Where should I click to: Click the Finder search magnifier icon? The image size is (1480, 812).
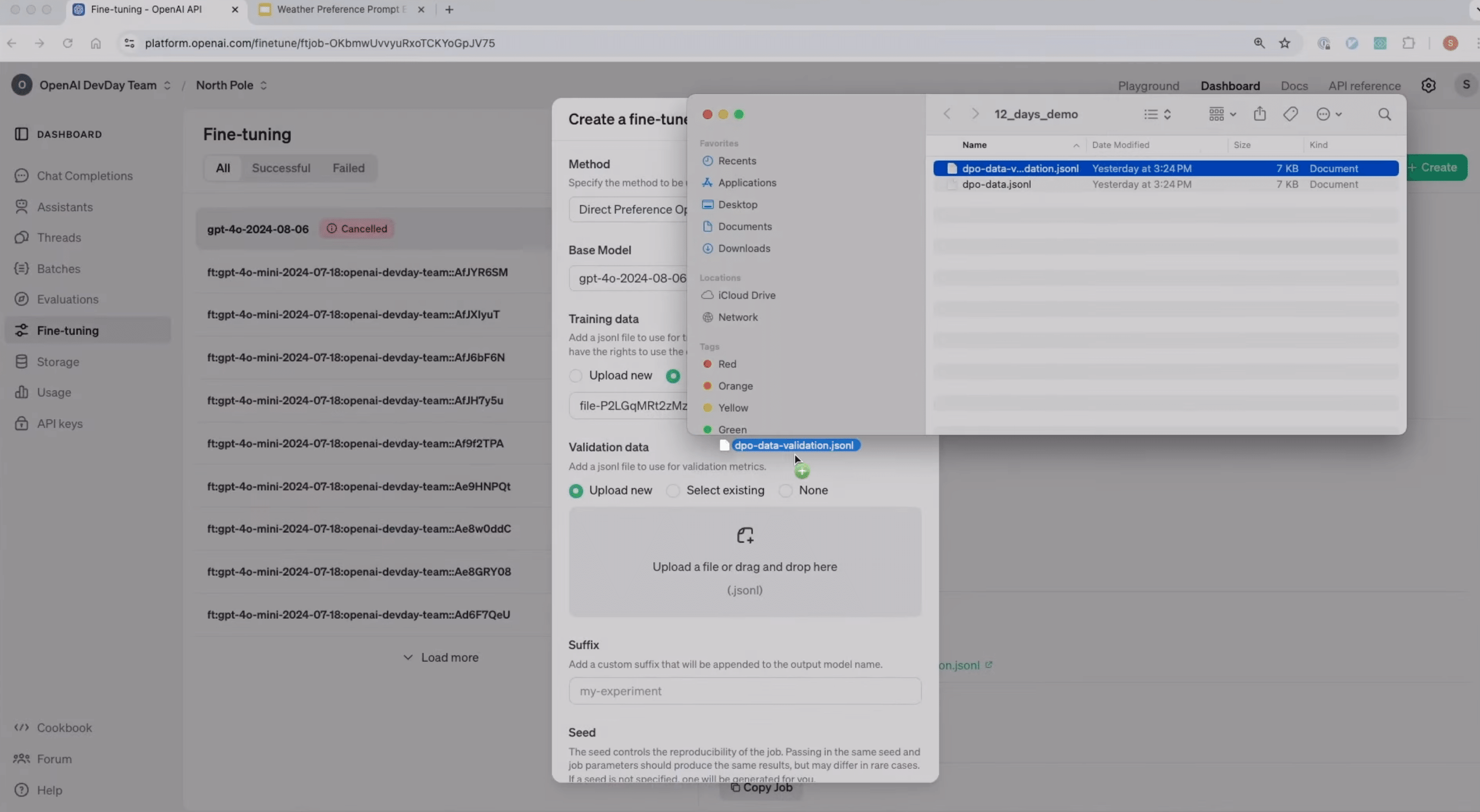click(1384, 114)
